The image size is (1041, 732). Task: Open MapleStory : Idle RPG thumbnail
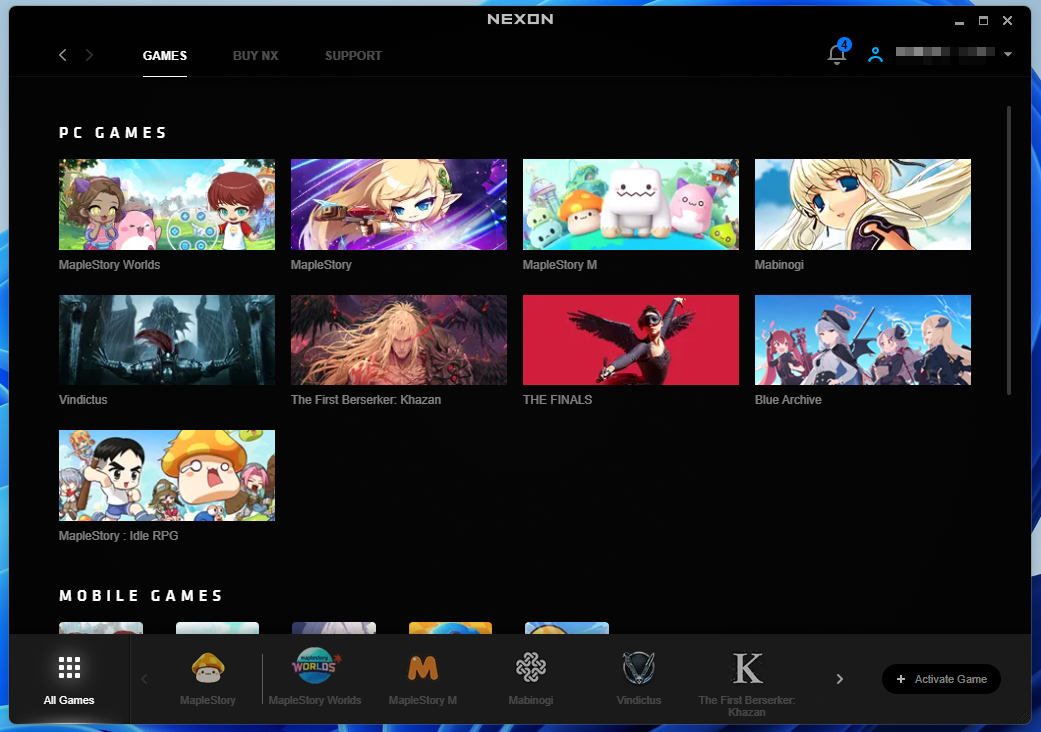167,475
